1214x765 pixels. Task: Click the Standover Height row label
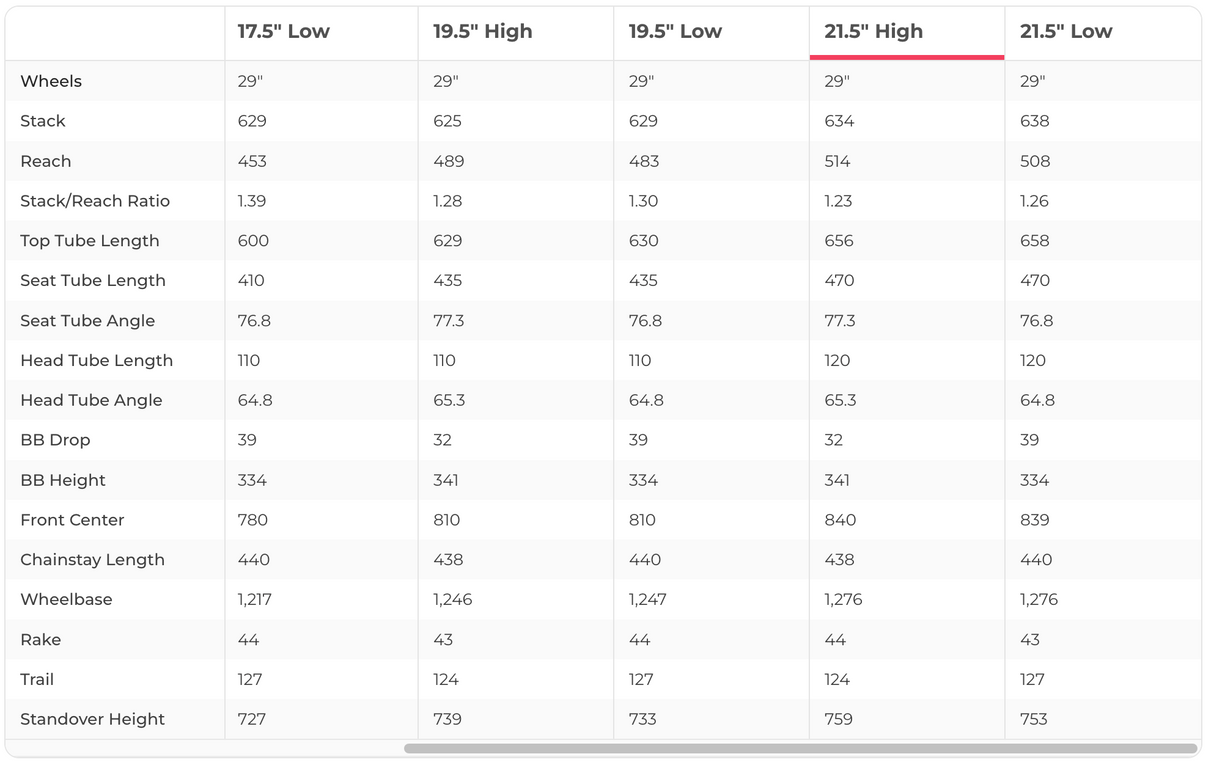coord(92,719)
